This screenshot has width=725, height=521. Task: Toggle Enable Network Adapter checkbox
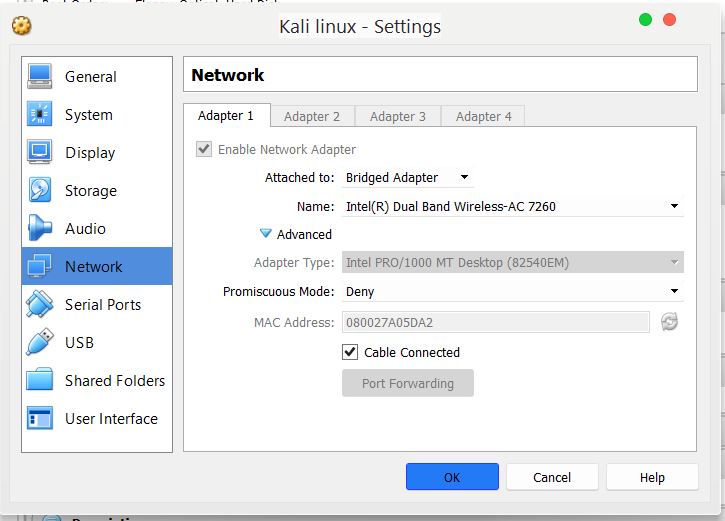coord(204,149)
